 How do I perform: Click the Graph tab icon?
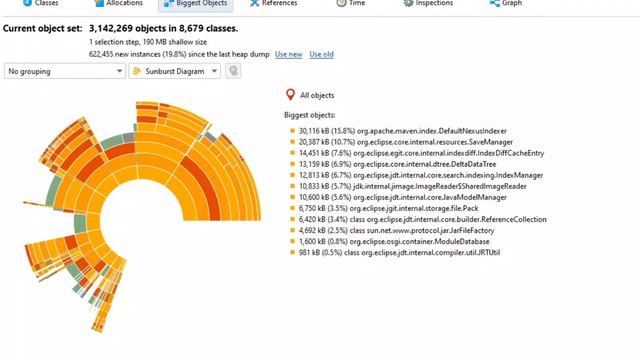pyautogui.click(x=495, y=3)
